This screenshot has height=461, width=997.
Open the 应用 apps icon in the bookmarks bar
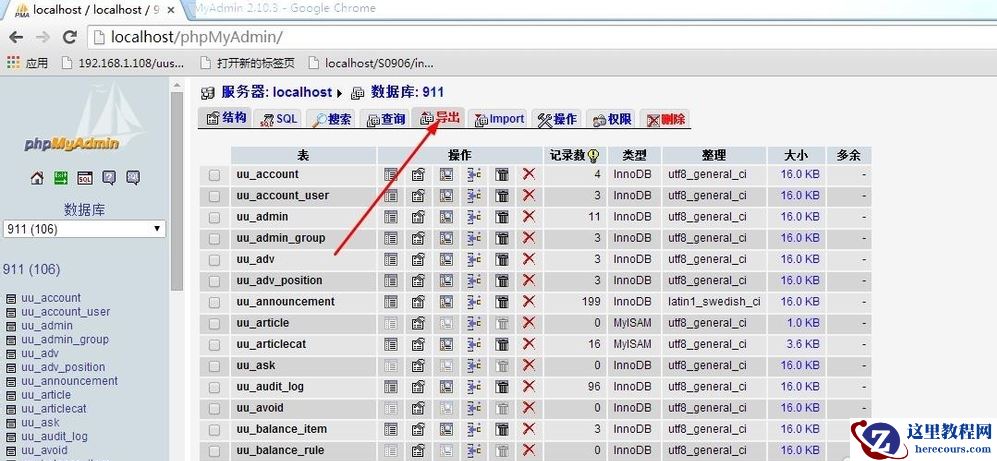[27, 63]
